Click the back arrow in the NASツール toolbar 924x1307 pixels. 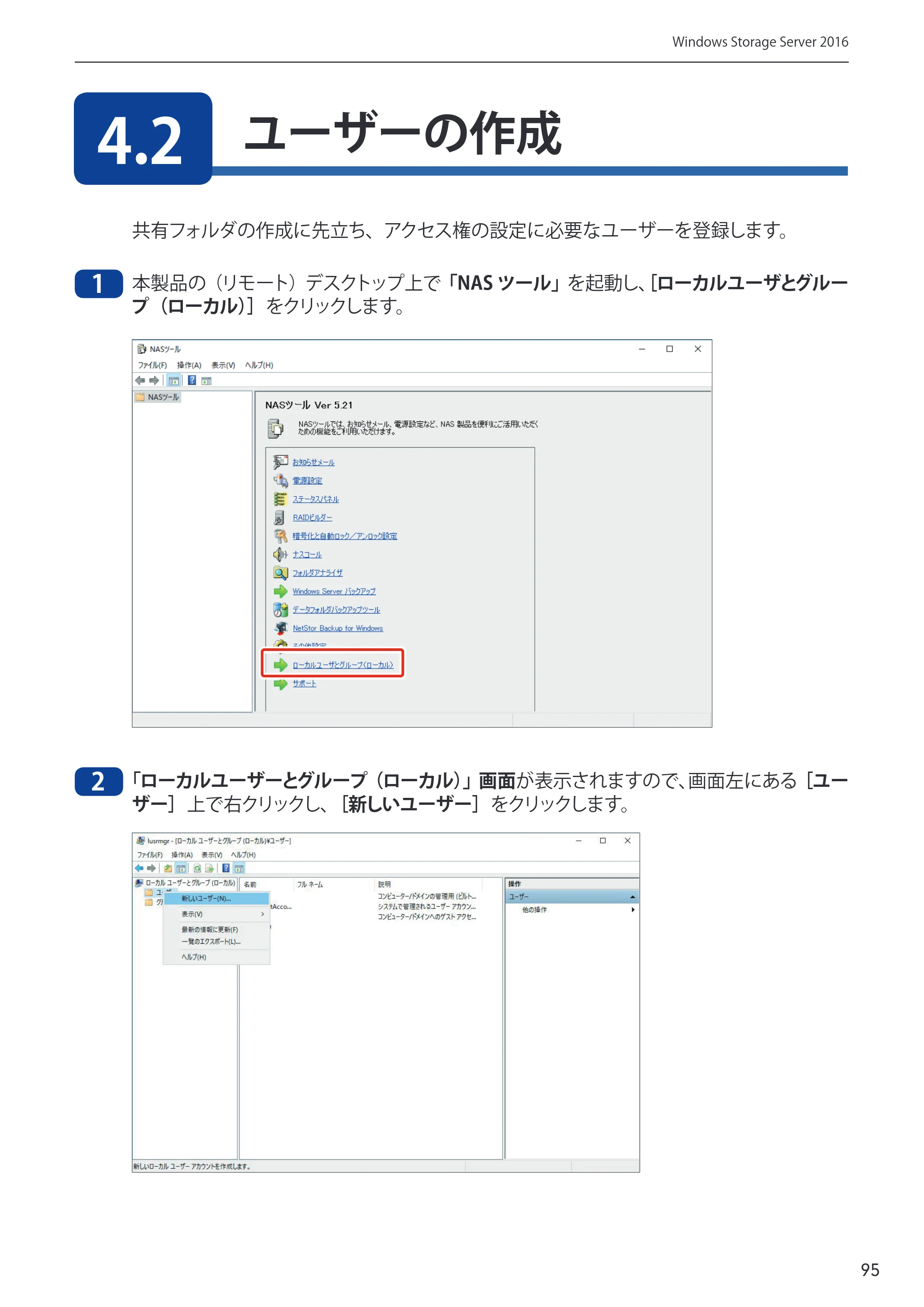tap(140, 380)
